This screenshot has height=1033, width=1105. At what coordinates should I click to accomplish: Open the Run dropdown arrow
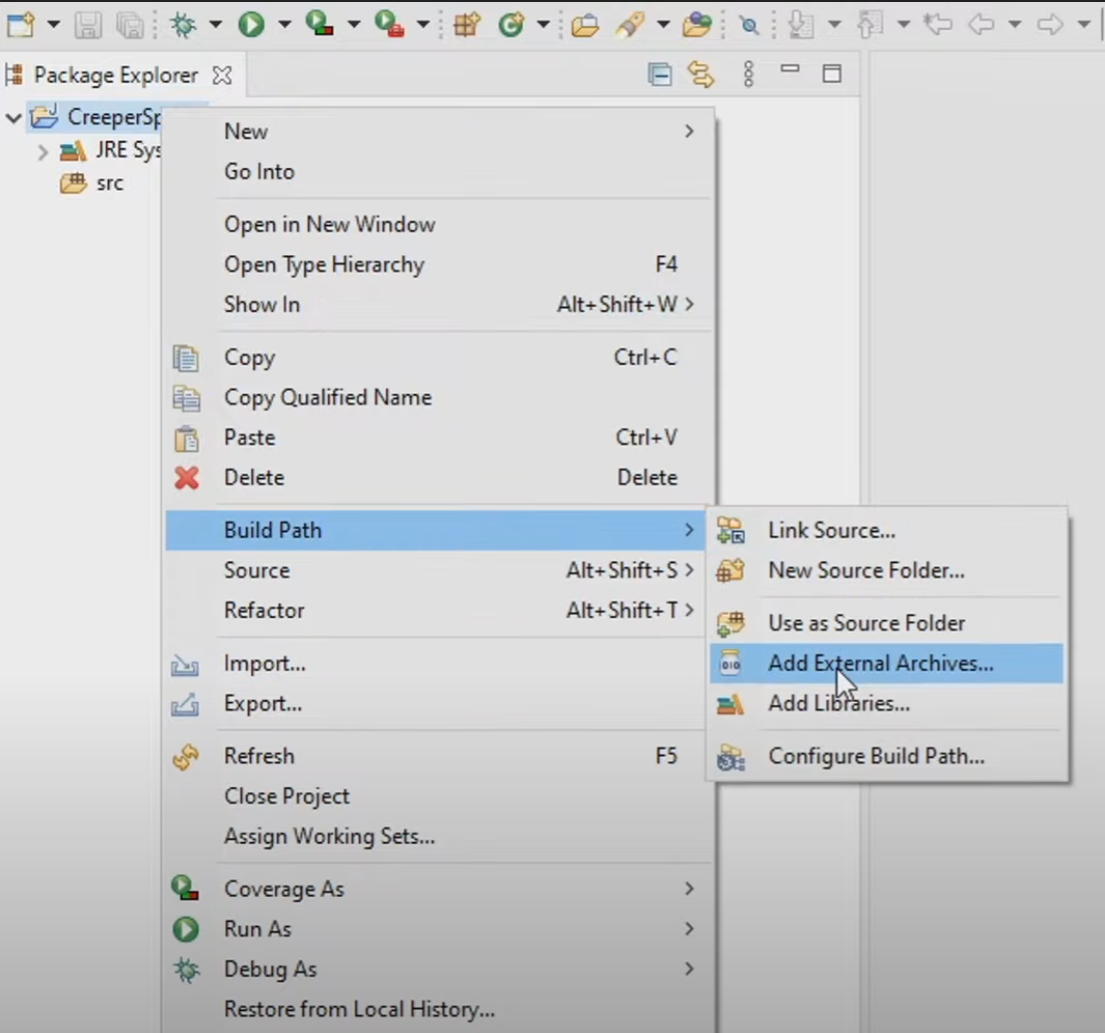pyautogui.click(x=284, y=25)
